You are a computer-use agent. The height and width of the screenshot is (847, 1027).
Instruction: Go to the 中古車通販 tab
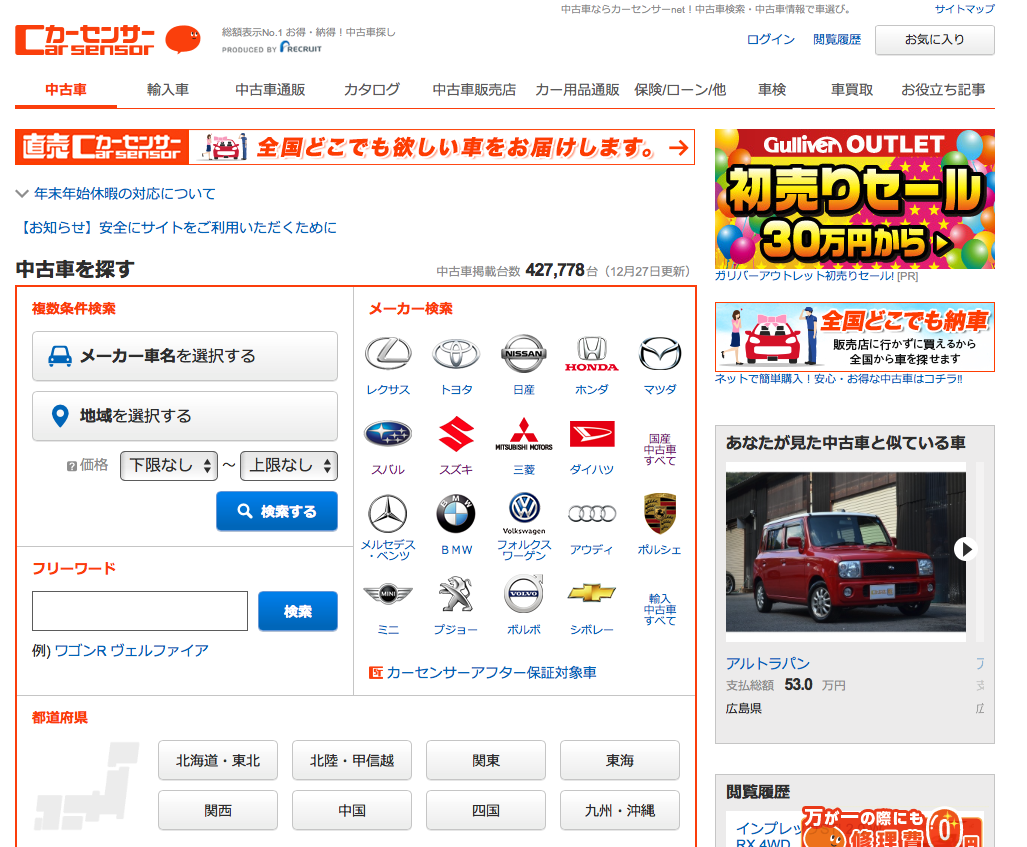(270, 90)
